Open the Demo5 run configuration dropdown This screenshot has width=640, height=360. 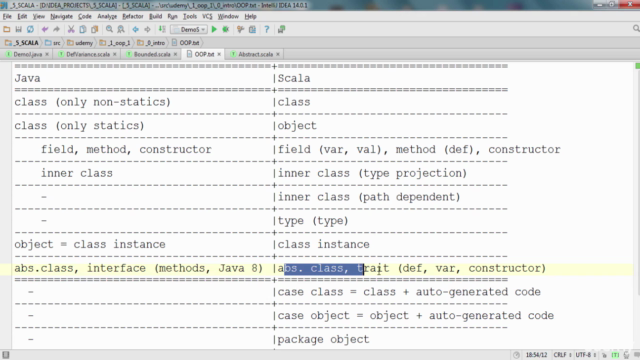click(x=189, y=29)
